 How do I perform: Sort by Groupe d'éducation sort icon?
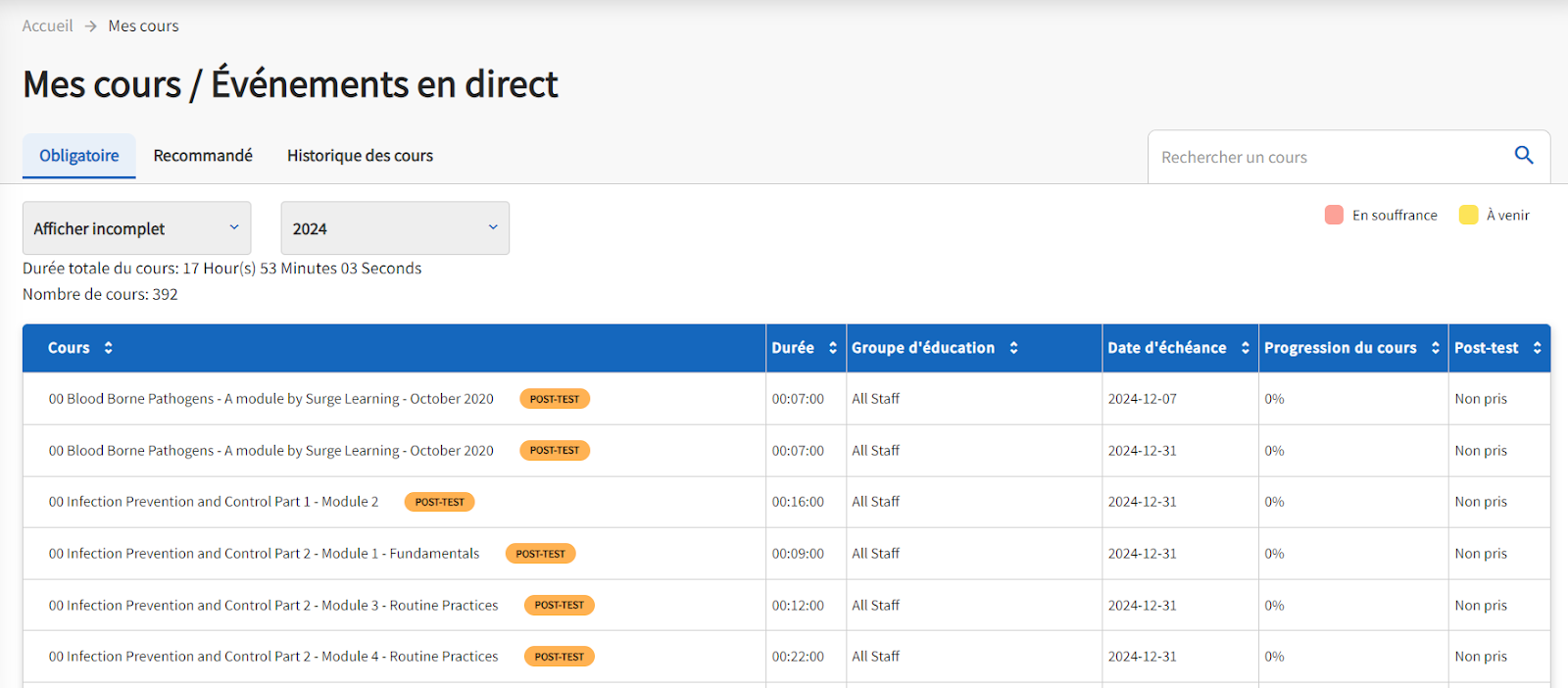tap(1013, 348)
